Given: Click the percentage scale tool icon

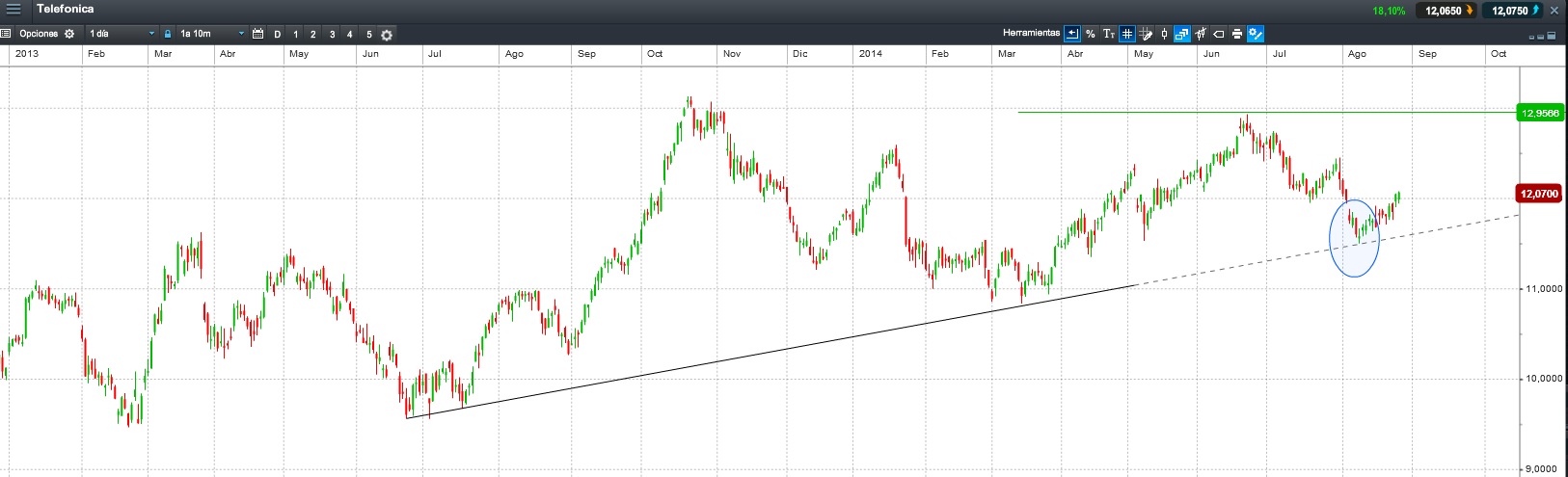Looking at the screenshot, I should (1091, 34).
